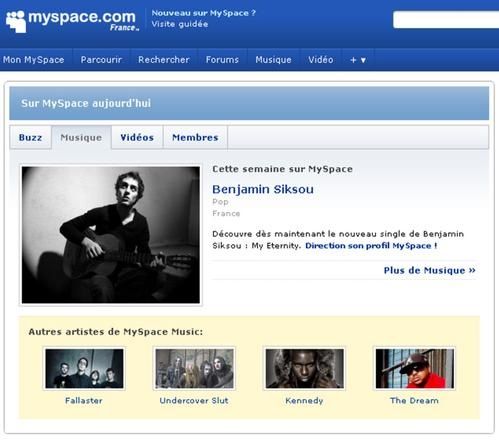Viewport: 499px width, 440px height.
Task: Click the France location text under Pop
Action: (226, 213)
